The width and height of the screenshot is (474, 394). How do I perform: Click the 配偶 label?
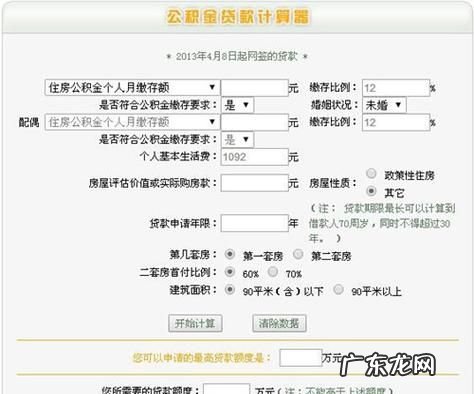[29, 122]
